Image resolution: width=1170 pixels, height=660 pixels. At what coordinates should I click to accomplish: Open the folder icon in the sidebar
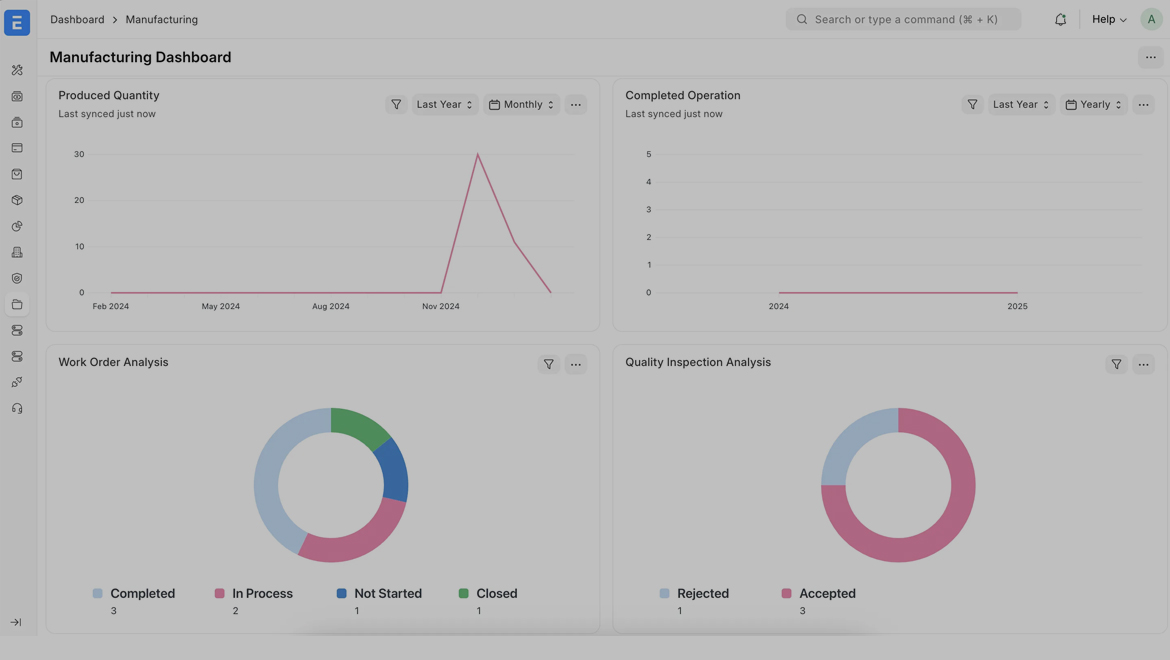tap(17, 304)
